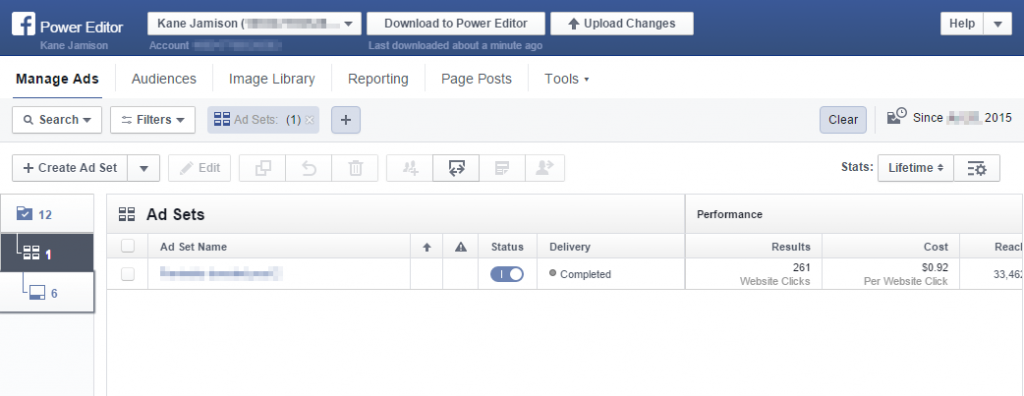This screenshot has height=396, width=1024.
Task: Click the plus add filter button
Action: point(346,120)
